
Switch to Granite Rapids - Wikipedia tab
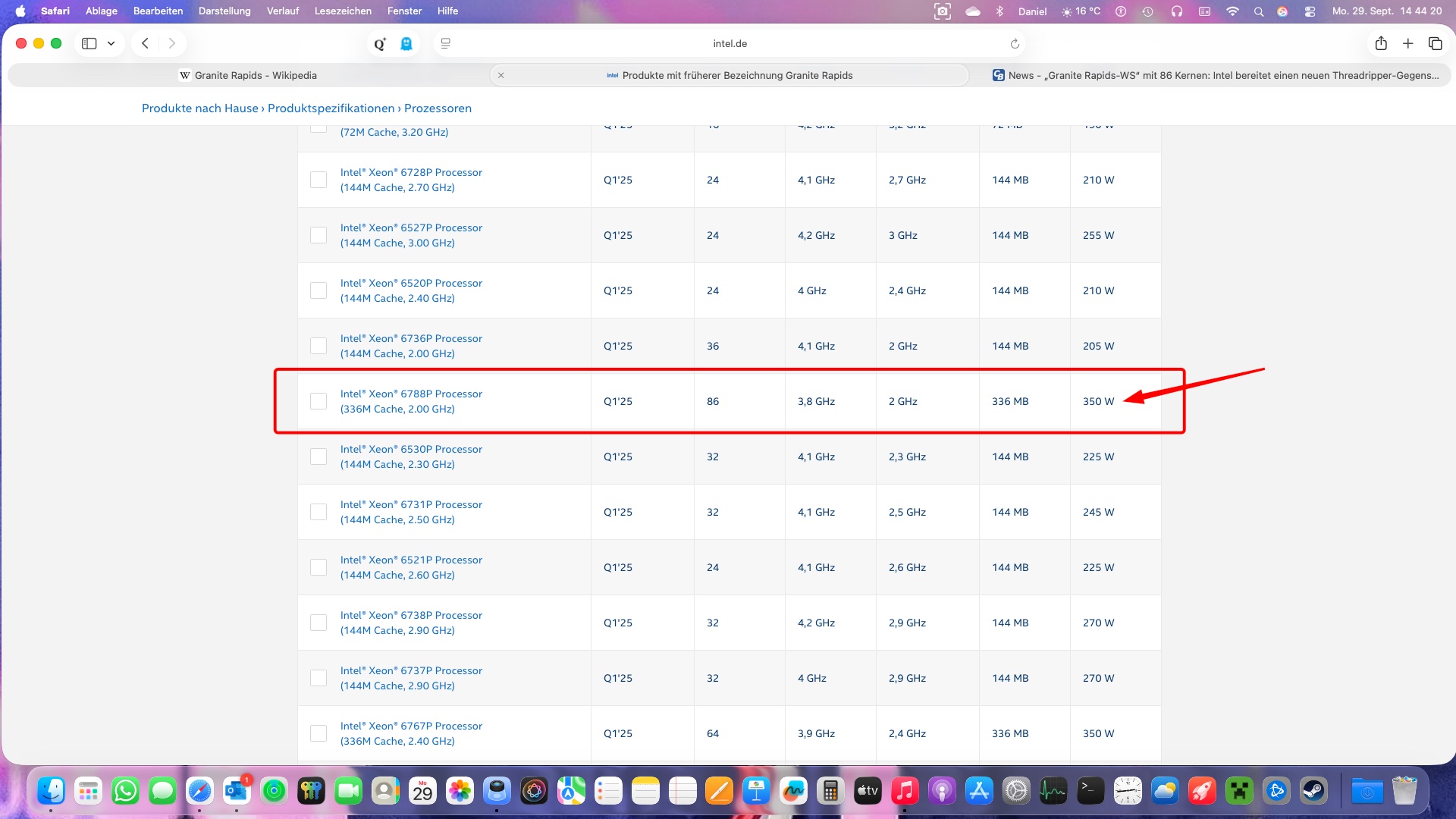point(249,75)
